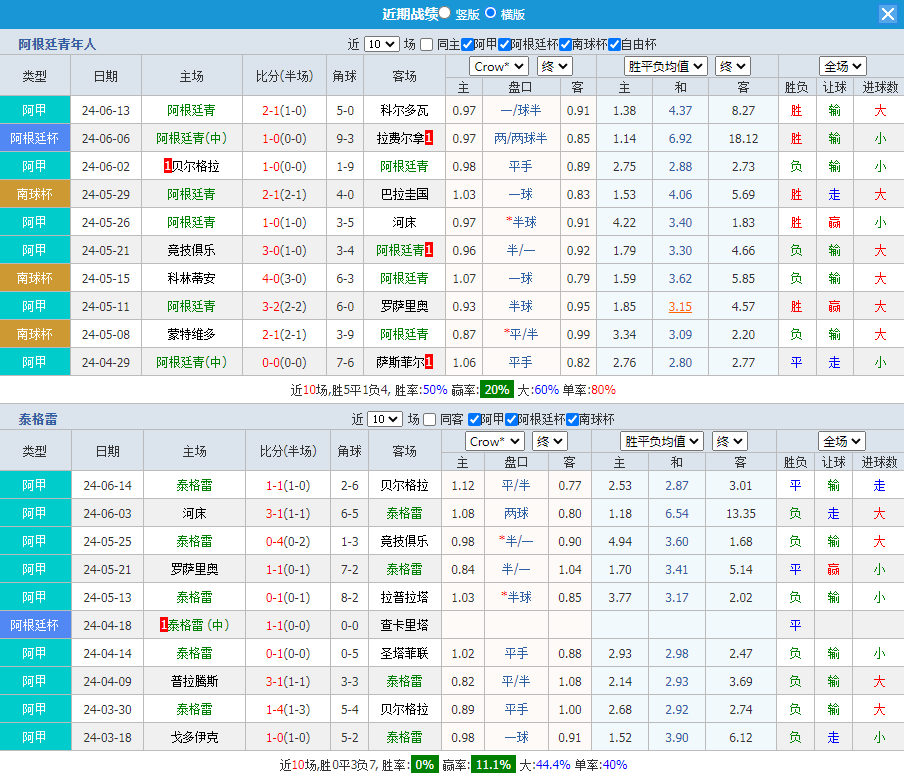Uncheck the 自由杯 league filter checkbox
The height and width of the screenshot is (776, 904).
[x=614, y=44]
